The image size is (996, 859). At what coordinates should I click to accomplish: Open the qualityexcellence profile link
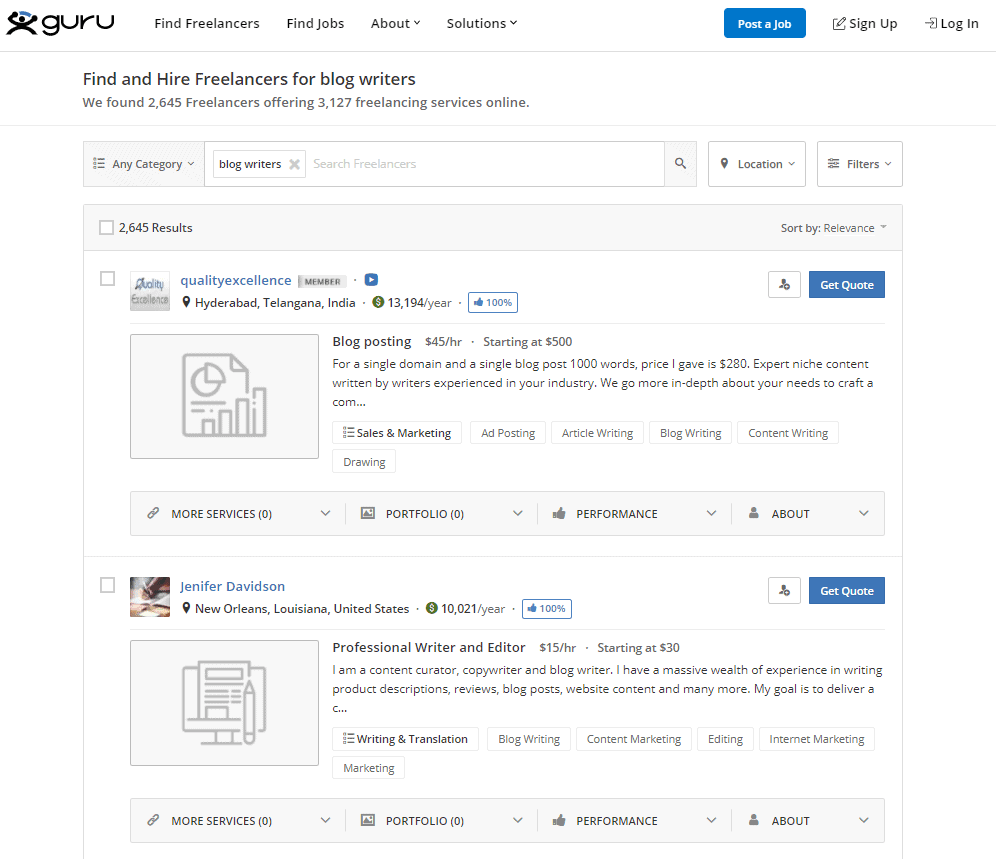pyautogui.click(x=236, y=280)
